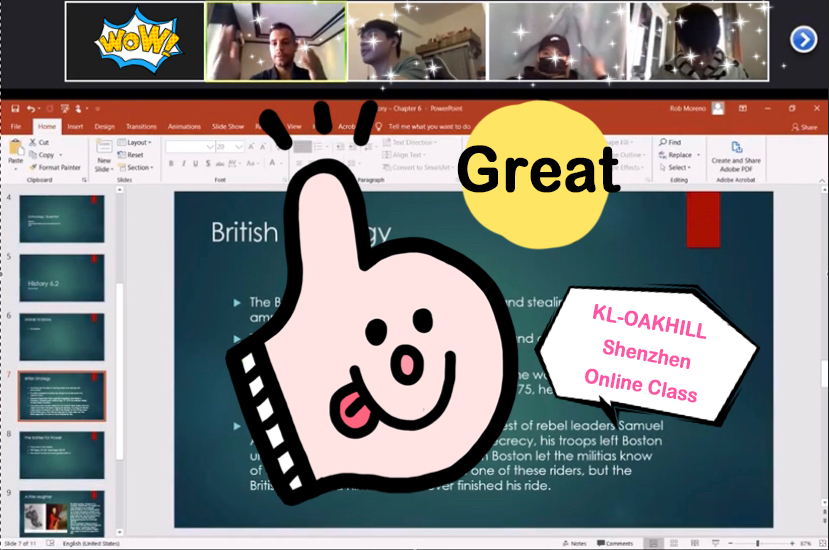Screen dimensions: 829x550
Task: Click the Decrease Font Size icon
Action: tap(263, 146)
